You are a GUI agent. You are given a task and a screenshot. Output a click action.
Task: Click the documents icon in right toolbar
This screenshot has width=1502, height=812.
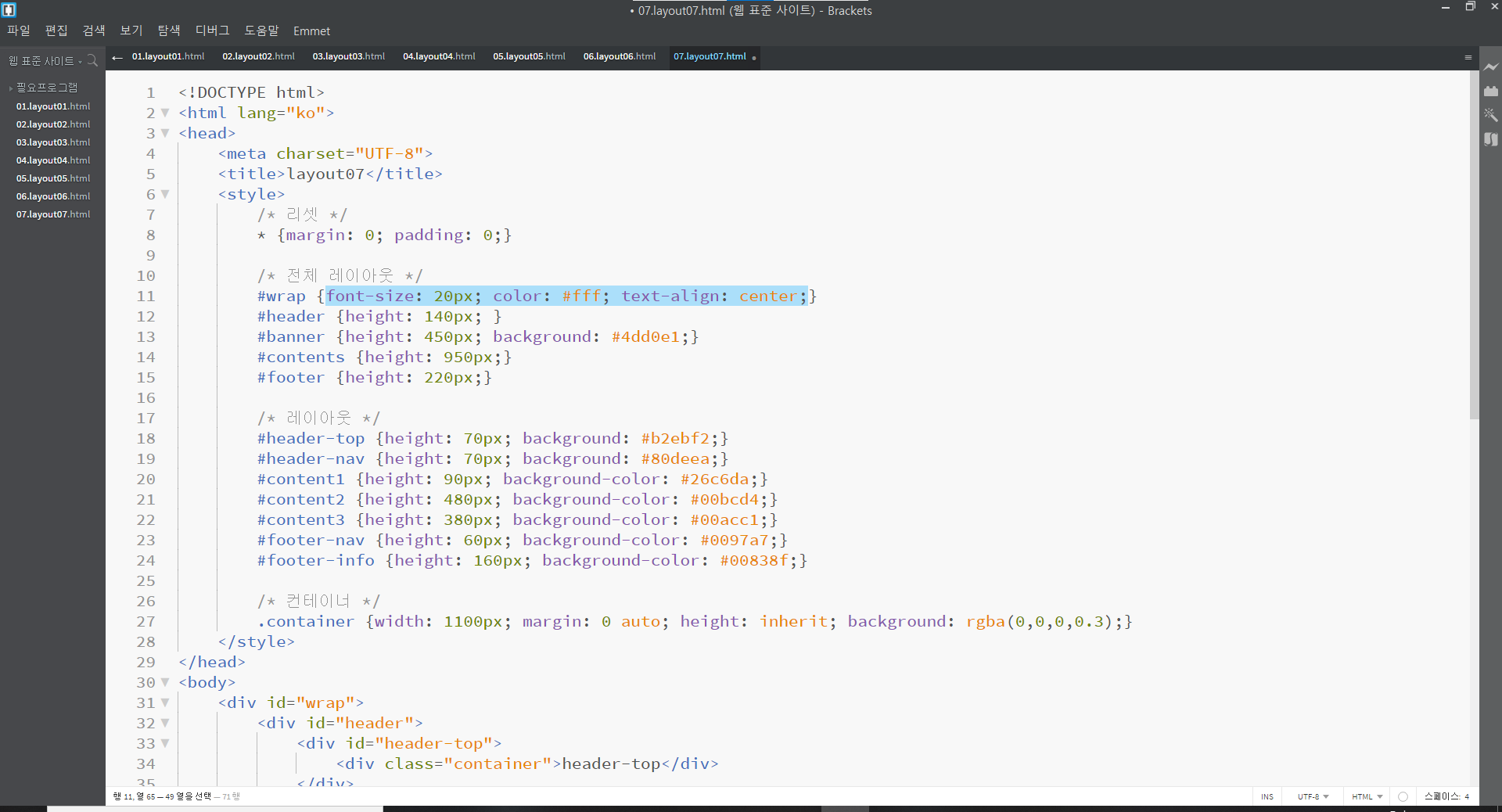coord(1491,139)
